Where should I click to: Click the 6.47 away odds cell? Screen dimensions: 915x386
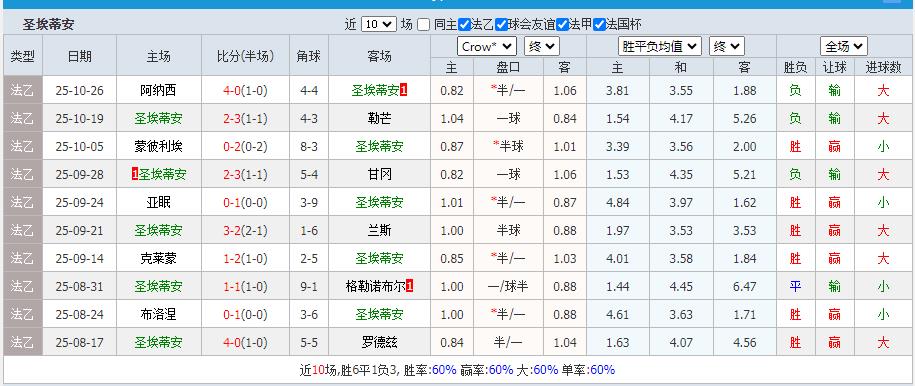click(744, 287)
